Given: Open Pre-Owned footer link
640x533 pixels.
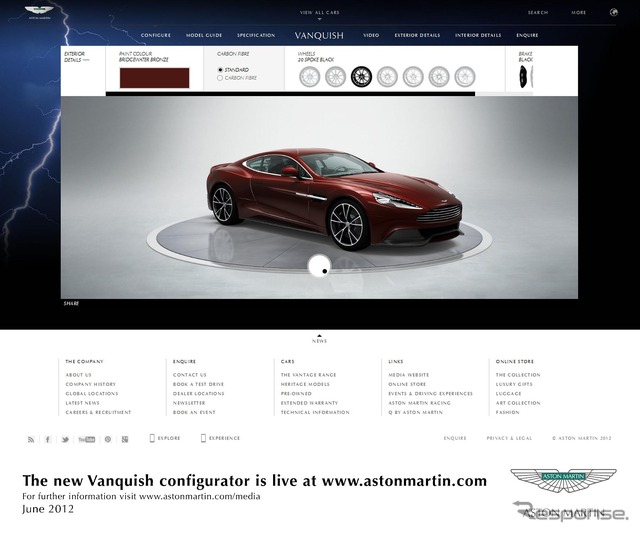Looking at the screenshot, I should pyautogui.click(x=296, y=393).
